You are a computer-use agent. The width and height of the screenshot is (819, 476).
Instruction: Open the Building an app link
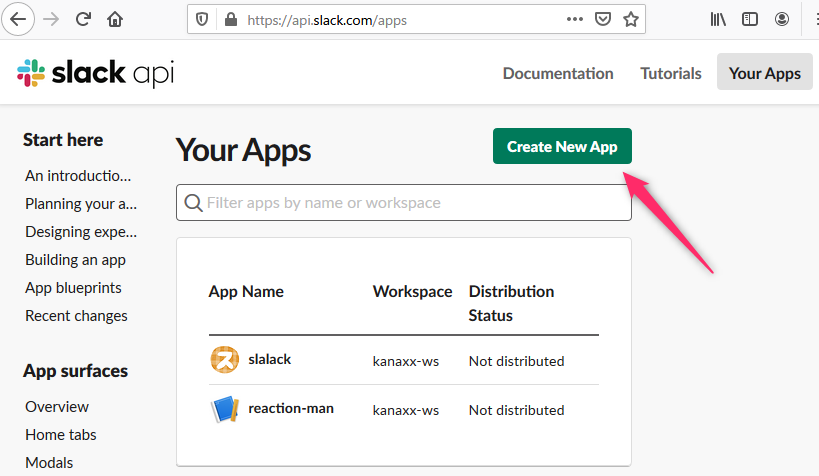click(x=75, y=259)
